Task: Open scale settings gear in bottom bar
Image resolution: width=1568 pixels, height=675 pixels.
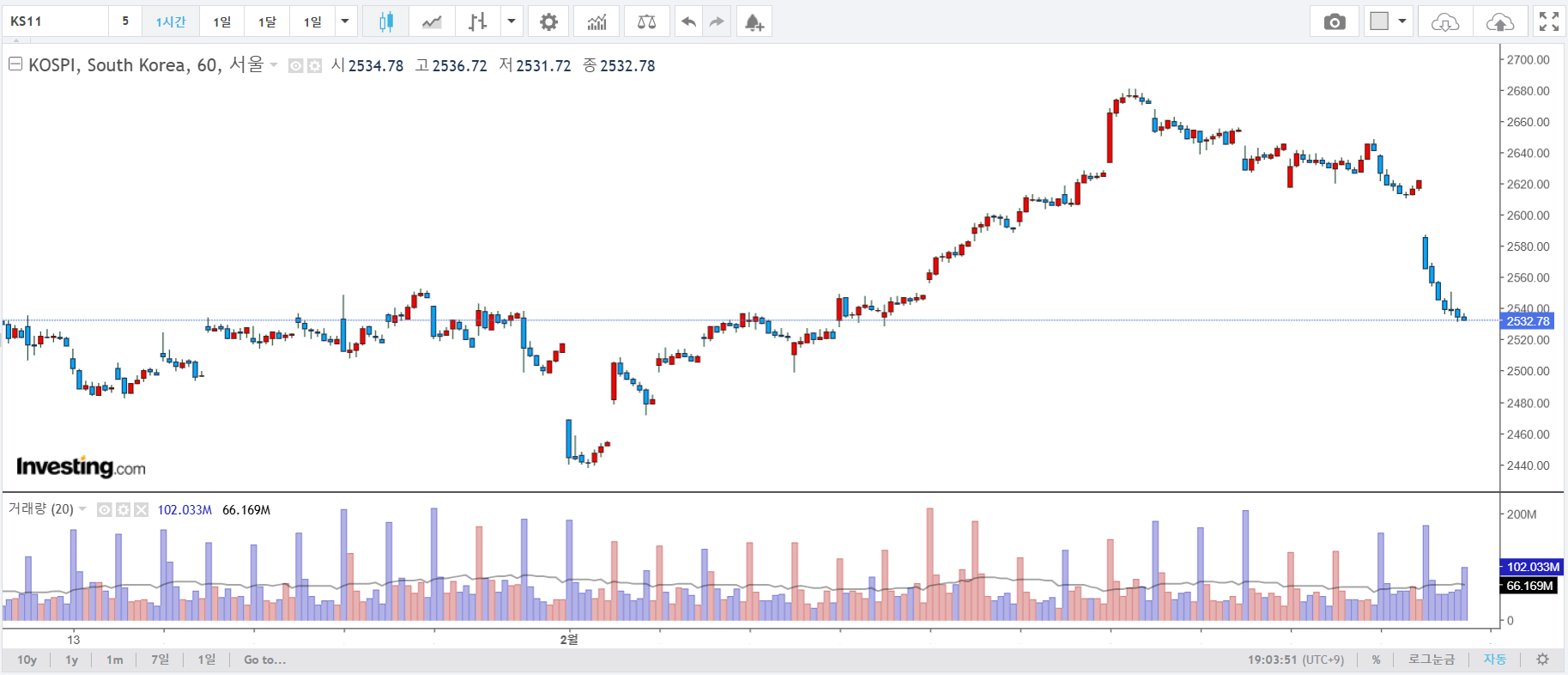Action: [x=1542, y=660]
